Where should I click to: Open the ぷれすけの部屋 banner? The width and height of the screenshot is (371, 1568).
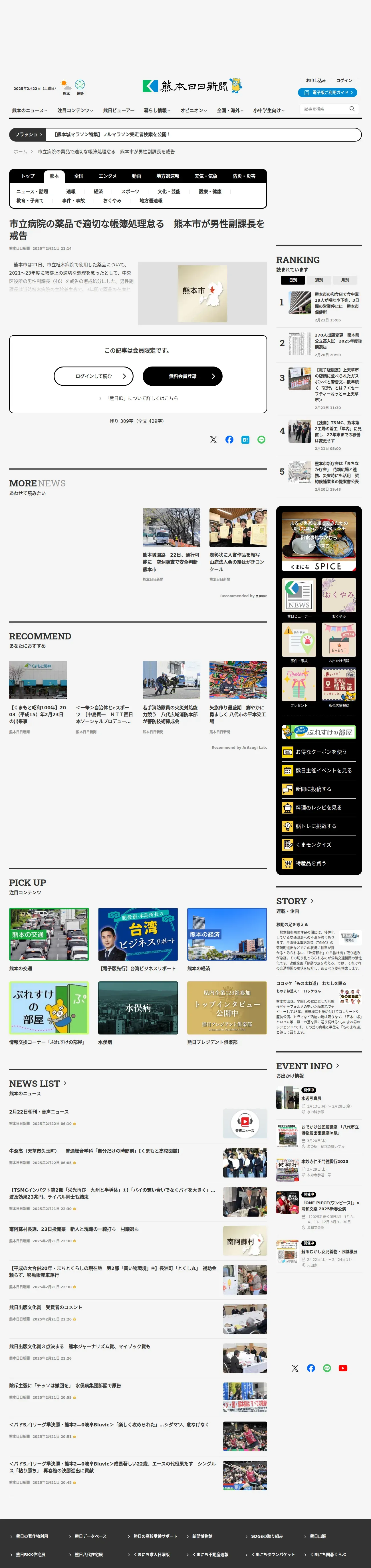tap(319, 732)
